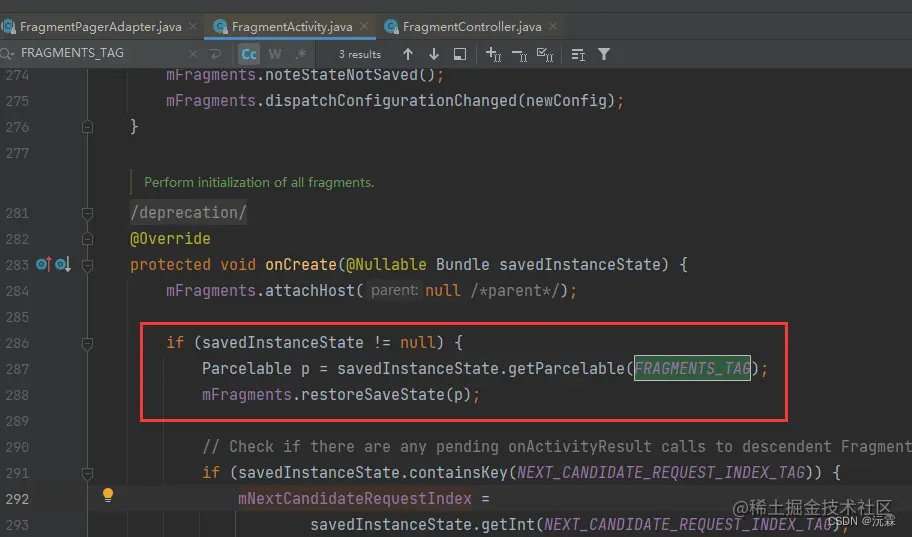This screenshot has height=537, width=912.
Task: Select the FragmentActivity.java tab
Action: [291, 27]
